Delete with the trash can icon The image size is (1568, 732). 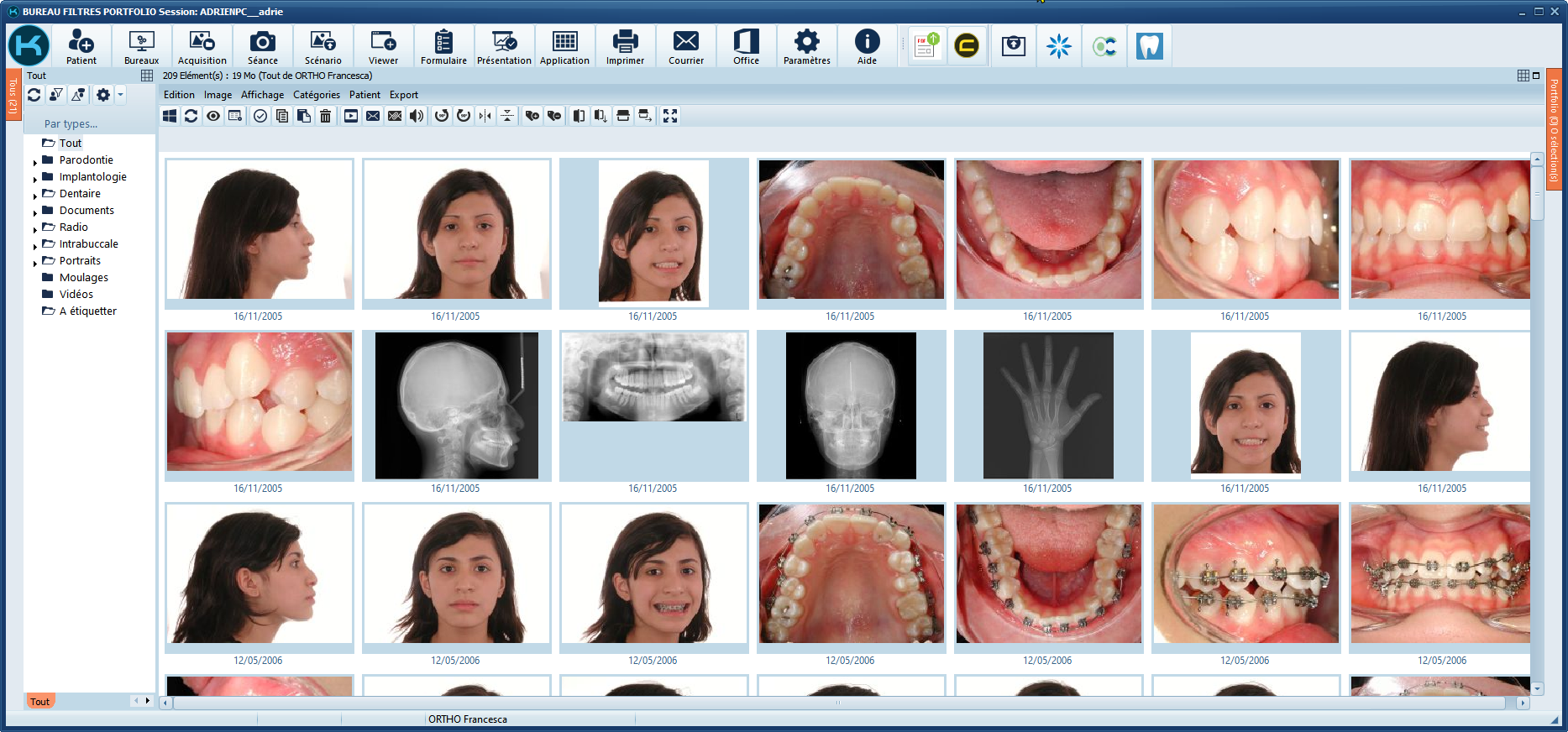pos(325,116)
